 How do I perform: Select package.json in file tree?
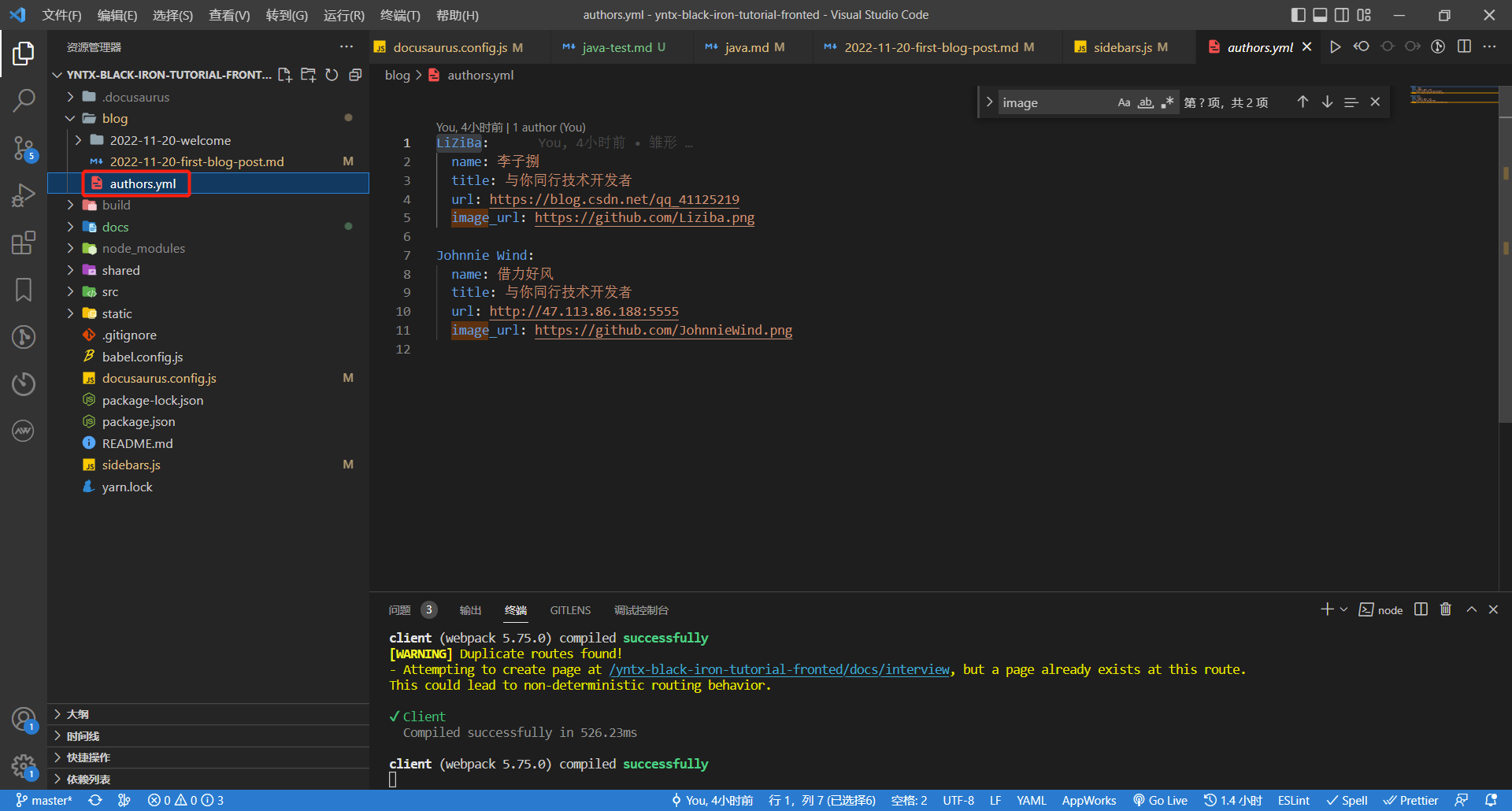(x=208, y=422)
